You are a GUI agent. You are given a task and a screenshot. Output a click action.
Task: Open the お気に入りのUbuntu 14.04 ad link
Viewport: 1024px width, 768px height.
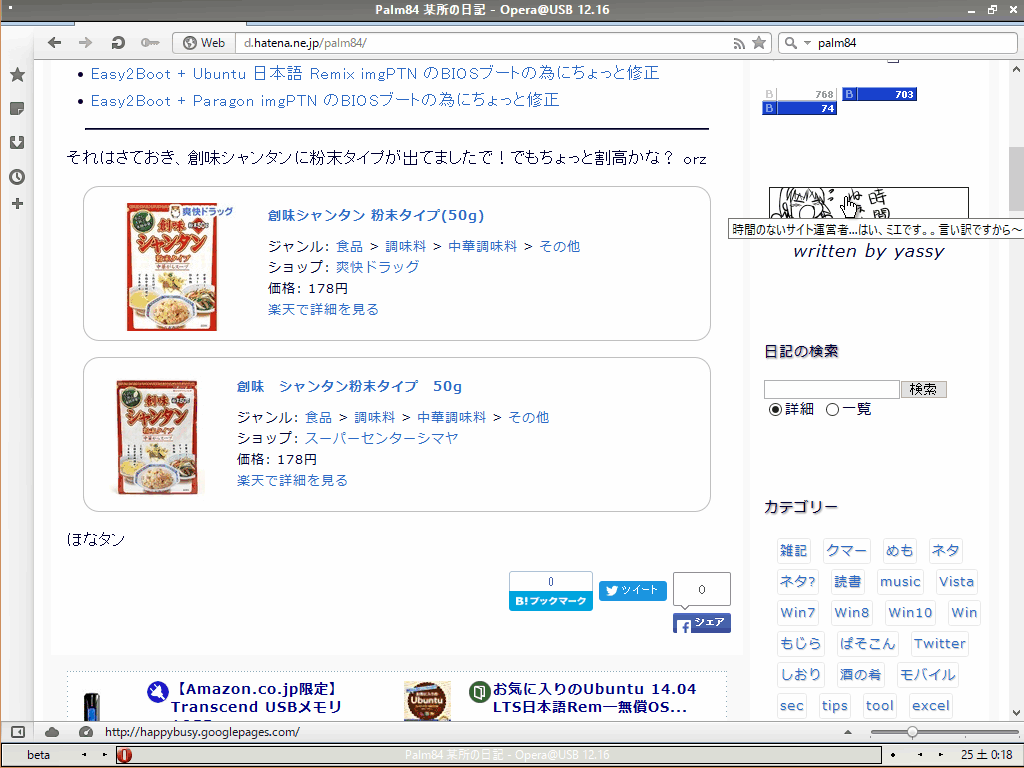tap(594, 697)
